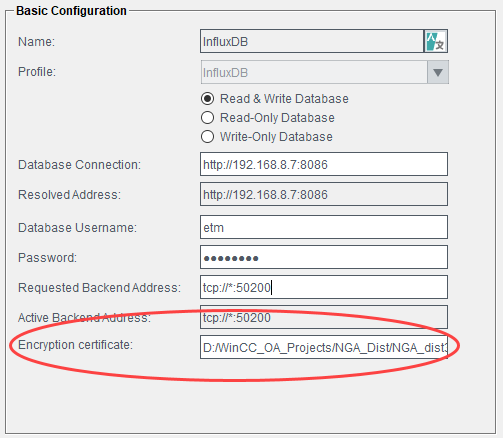This screenshot has width=503, height=438.
Task: Select the Resolved Address field
Action: [x=324, y=194]
